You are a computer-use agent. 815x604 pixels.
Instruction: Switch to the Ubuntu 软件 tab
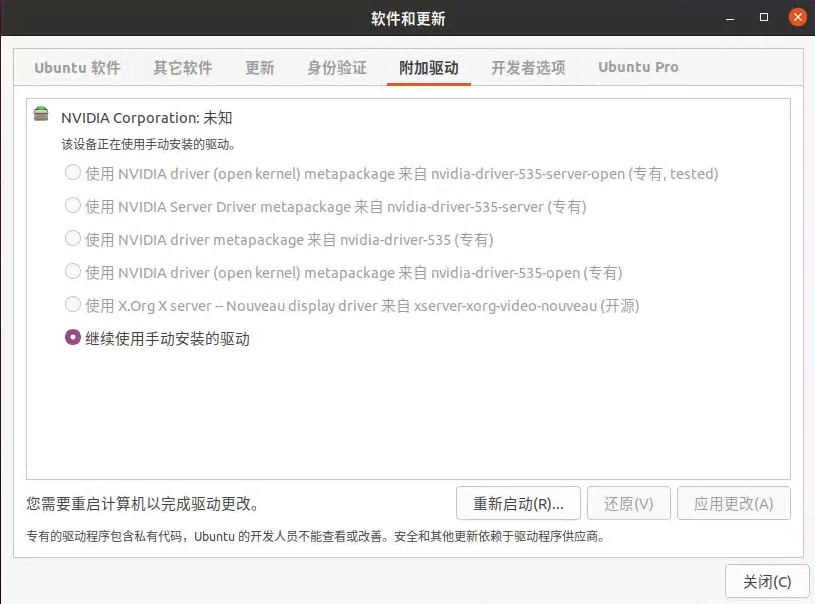point(77,68)
